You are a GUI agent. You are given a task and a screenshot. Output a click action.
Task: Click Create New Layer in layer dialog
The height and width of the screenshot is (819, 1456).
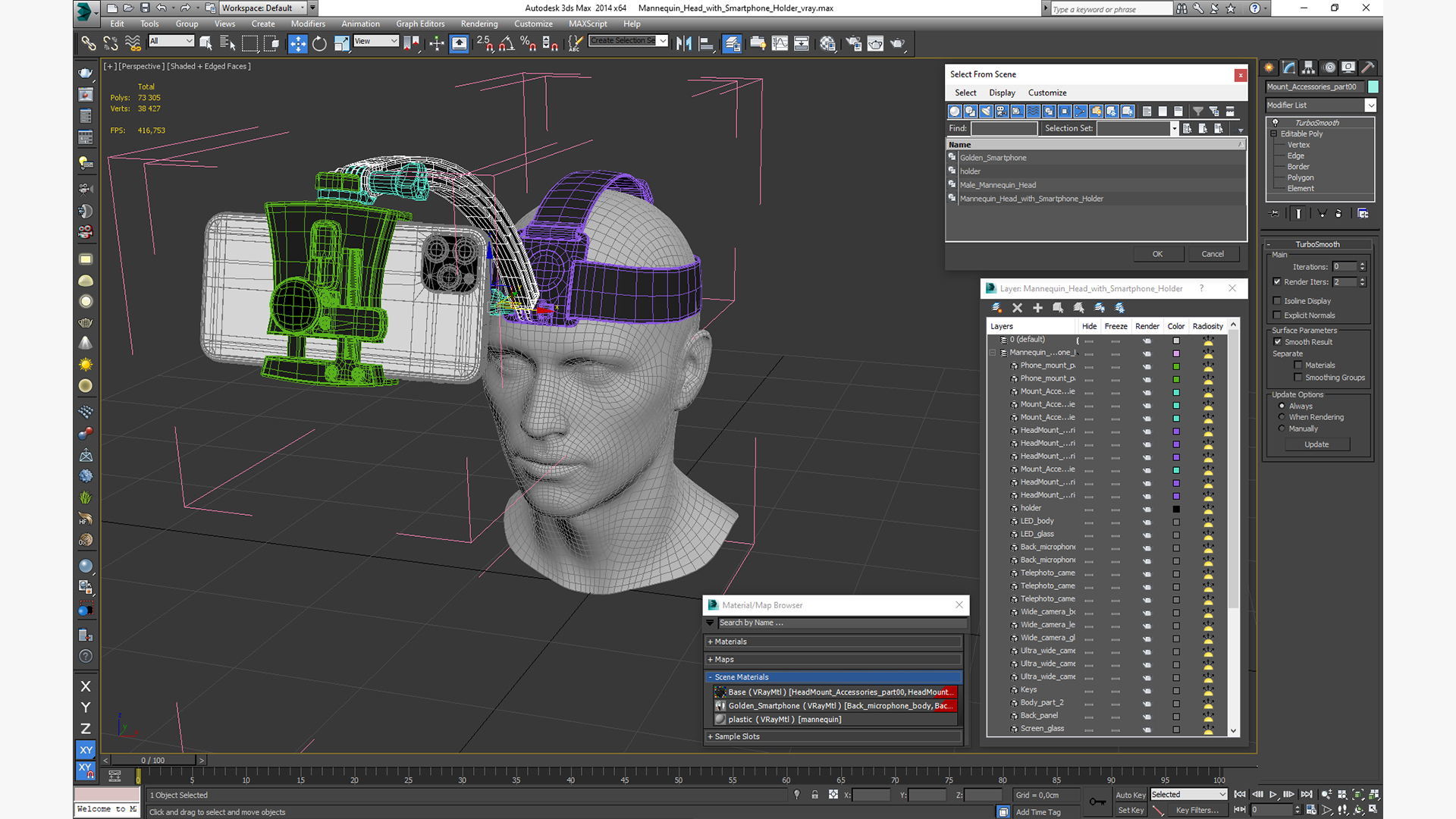tap(996, 308)
